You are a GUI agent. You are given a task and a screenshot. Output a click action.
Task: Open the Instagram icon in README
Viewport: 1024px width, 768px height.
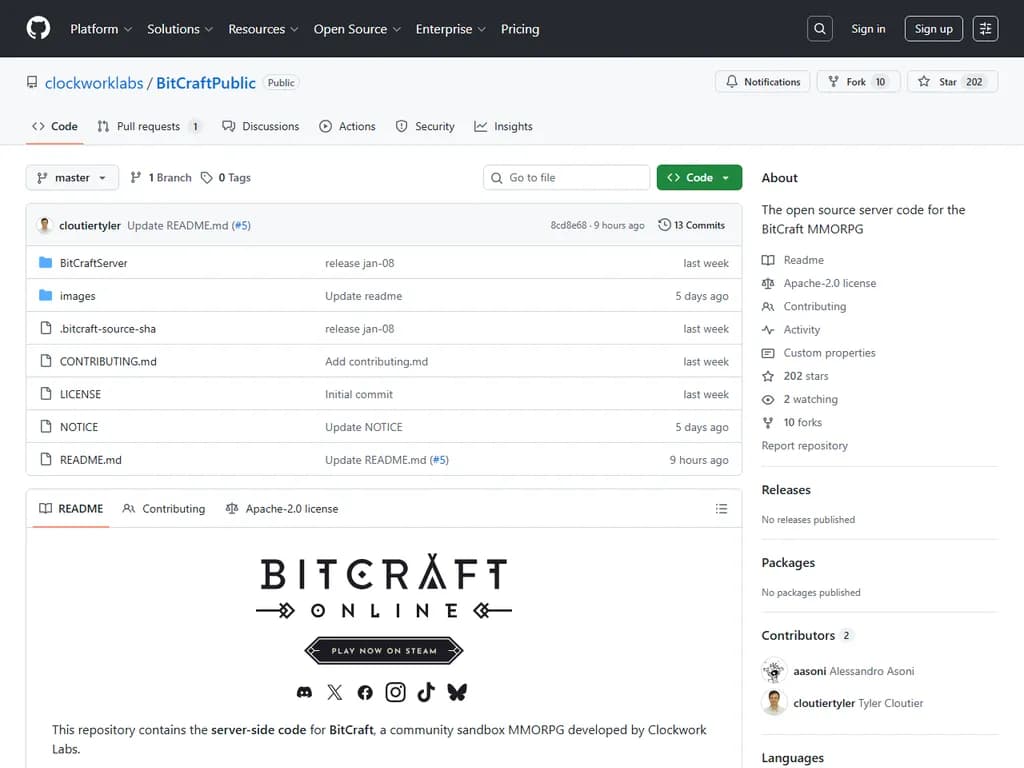pos(395,692)
